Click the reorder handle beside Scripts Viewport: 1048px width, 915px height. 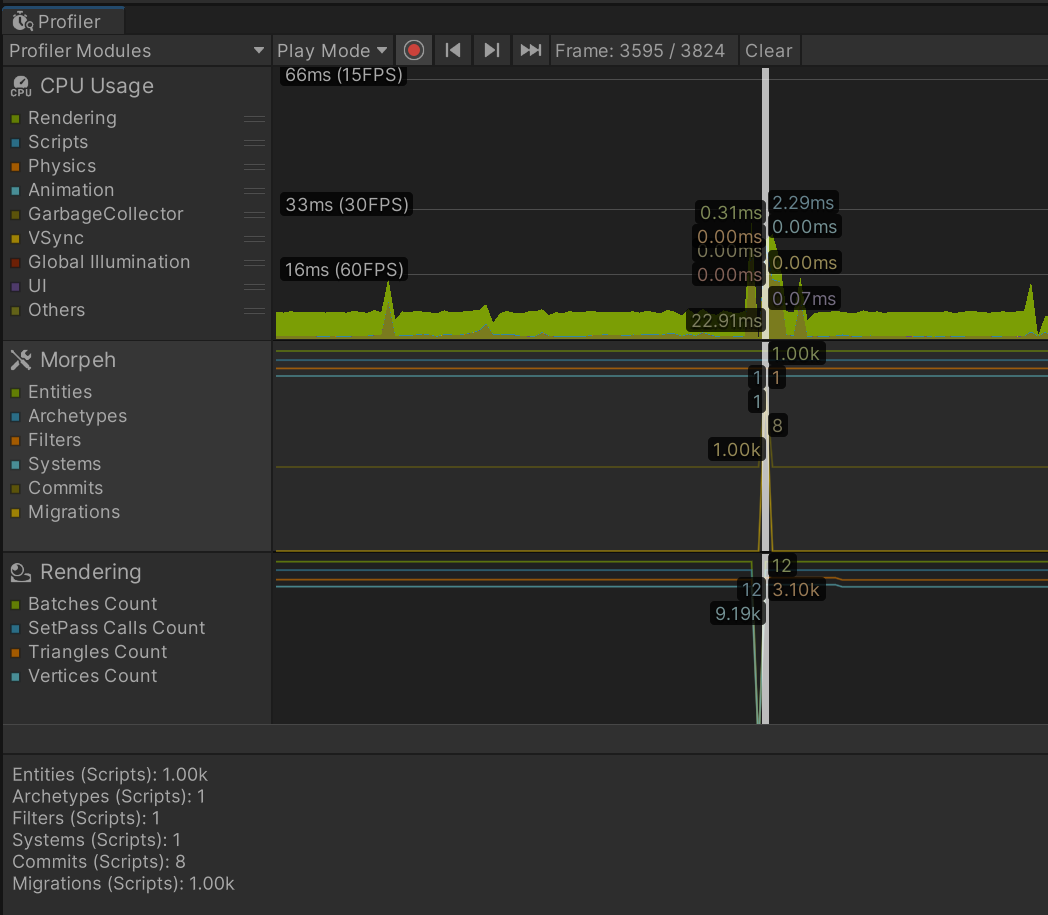click(254, 143)
